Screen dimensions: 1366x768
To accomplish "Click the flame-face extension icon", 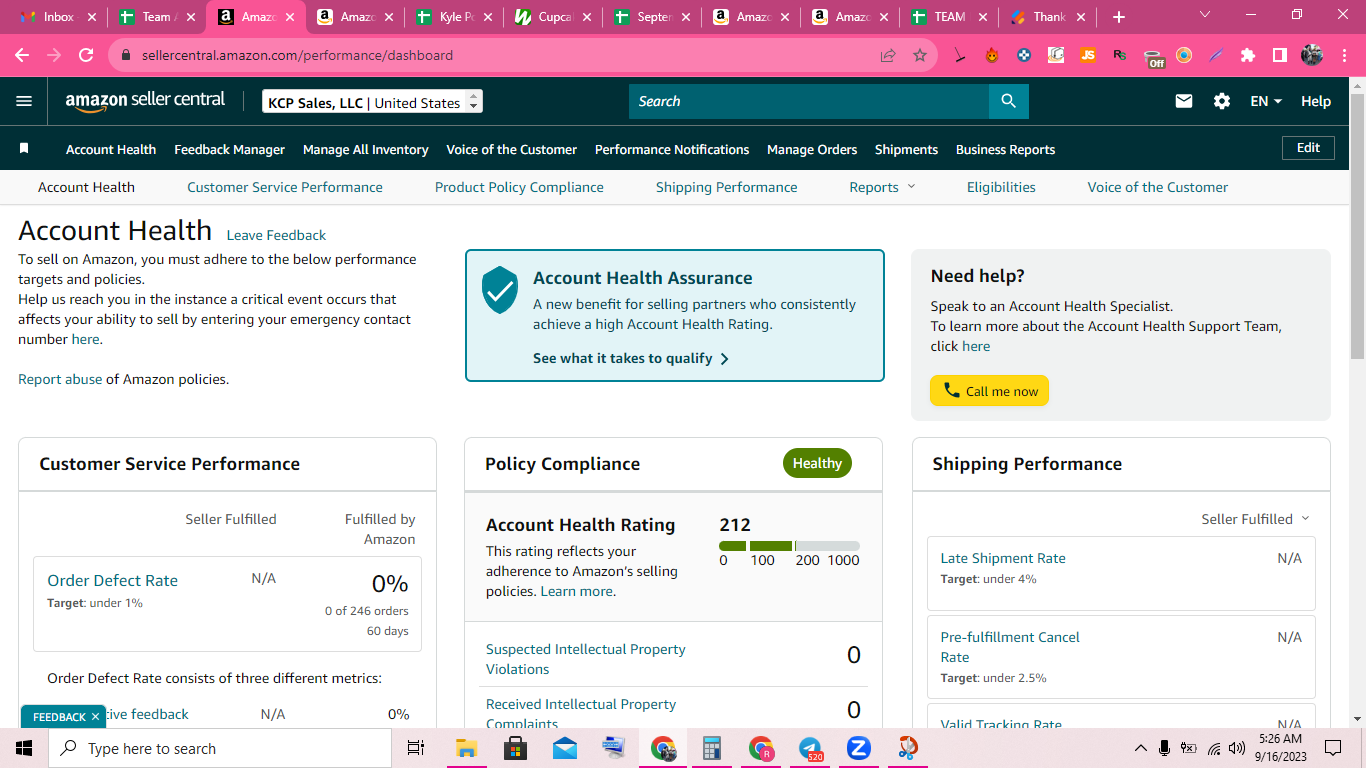I will (x=992, y=55).
